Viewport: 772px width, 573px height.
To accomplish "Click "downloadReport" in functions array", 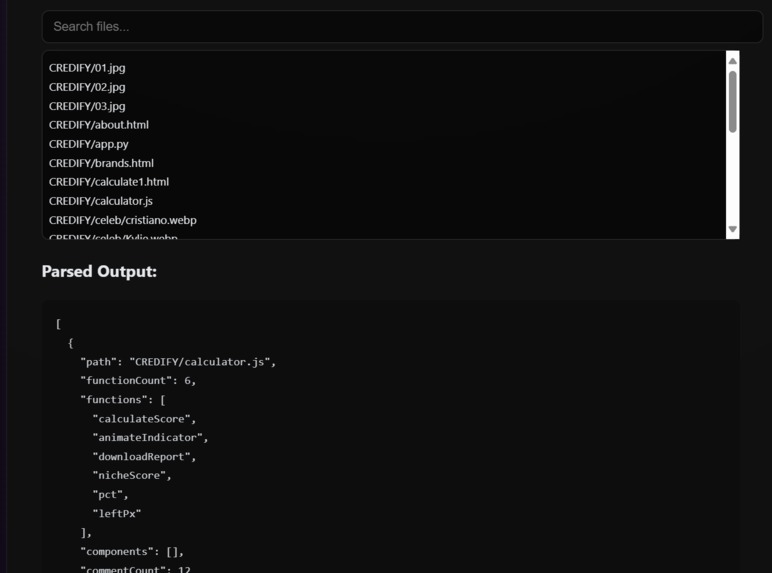I will [144, 457].
